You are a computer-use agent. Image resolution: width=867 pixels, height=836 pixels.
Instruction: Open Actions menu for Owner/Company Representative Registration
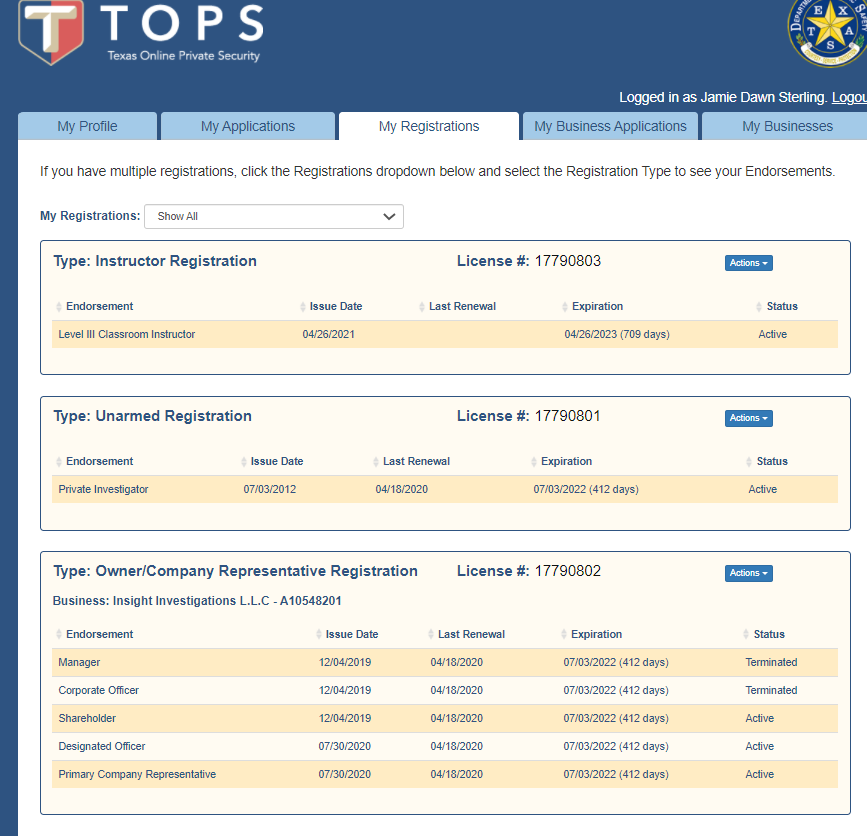[x=748, y=573]
